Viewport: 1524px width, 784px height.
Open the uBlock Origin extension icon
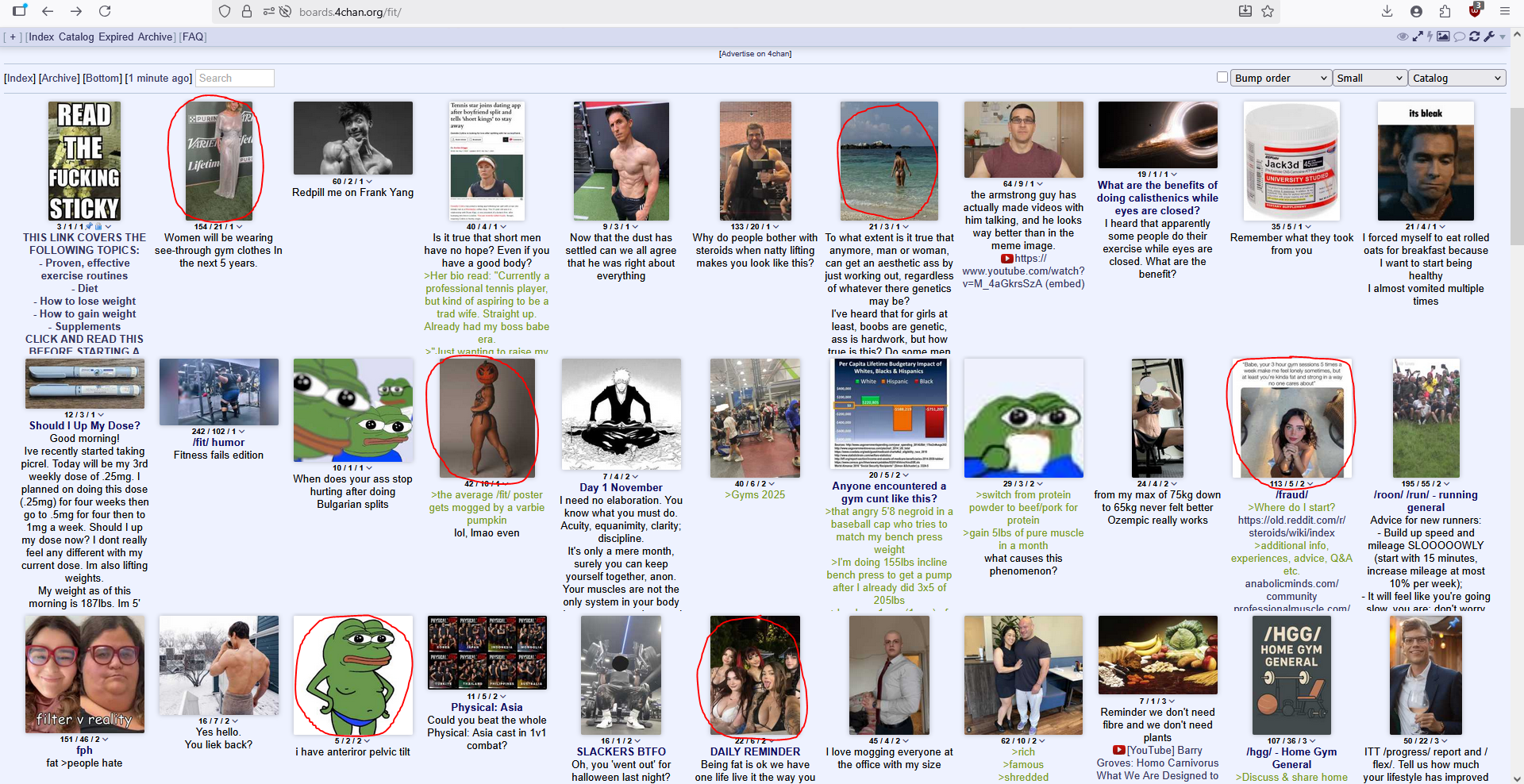coord(1475,10)
